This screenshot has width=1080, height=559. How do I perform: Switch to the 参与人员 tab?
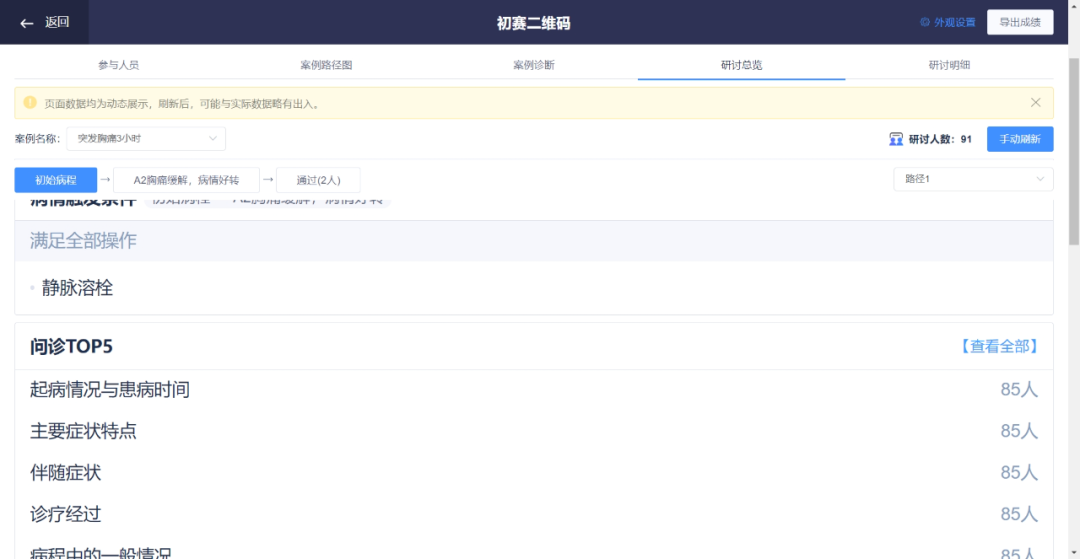click(118, 65)
